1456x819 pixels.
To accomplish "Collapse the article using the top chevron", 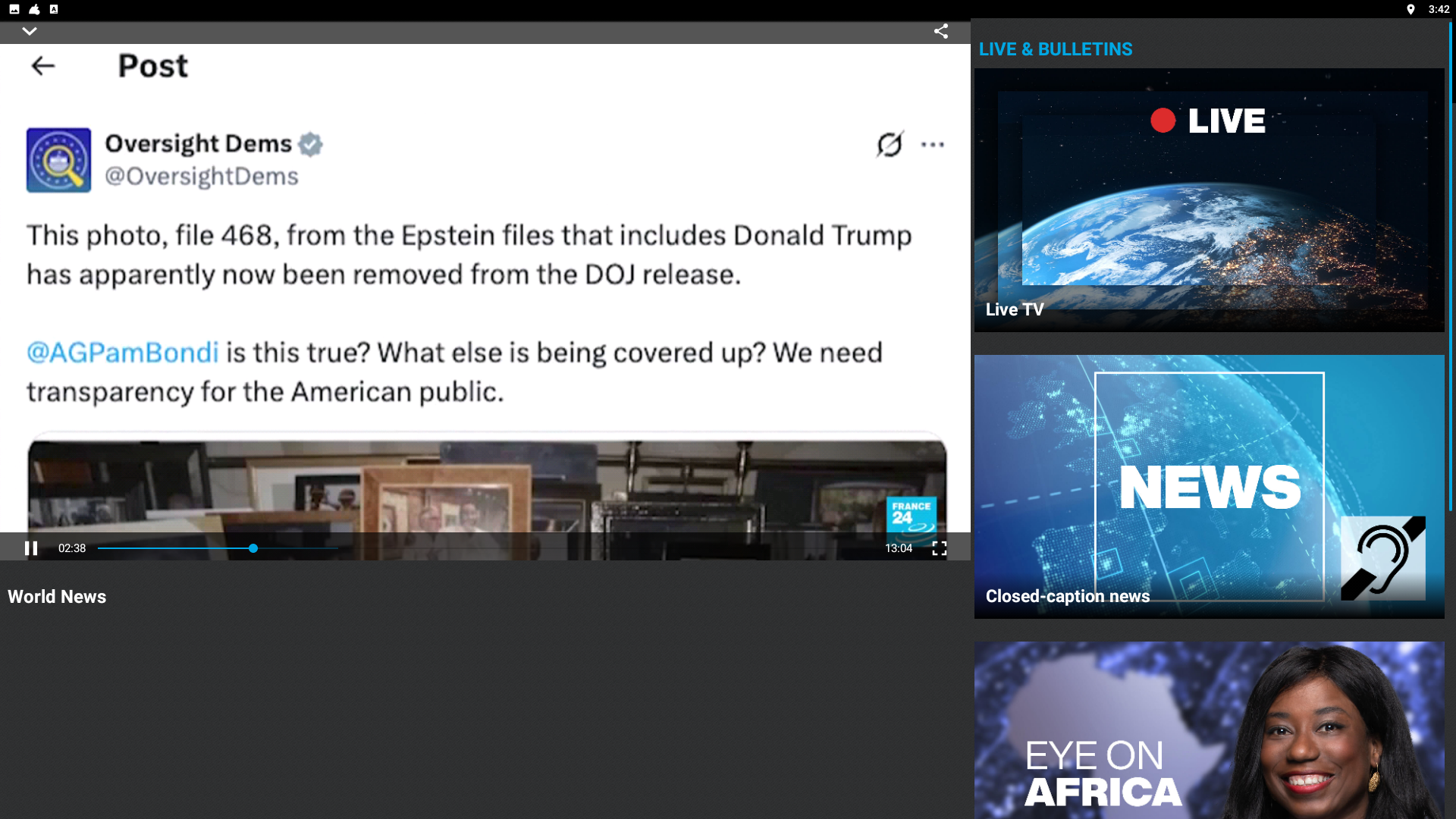I will [x=30, y=32].
